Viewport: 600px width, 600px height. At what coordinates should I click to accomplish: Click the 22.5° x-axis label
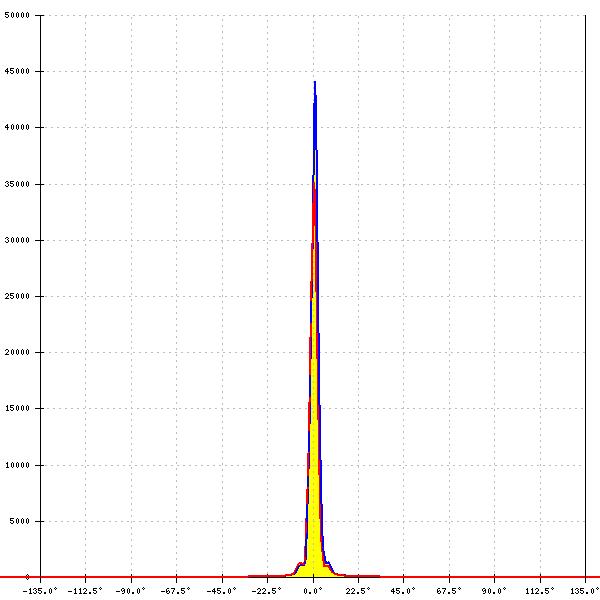358,591
